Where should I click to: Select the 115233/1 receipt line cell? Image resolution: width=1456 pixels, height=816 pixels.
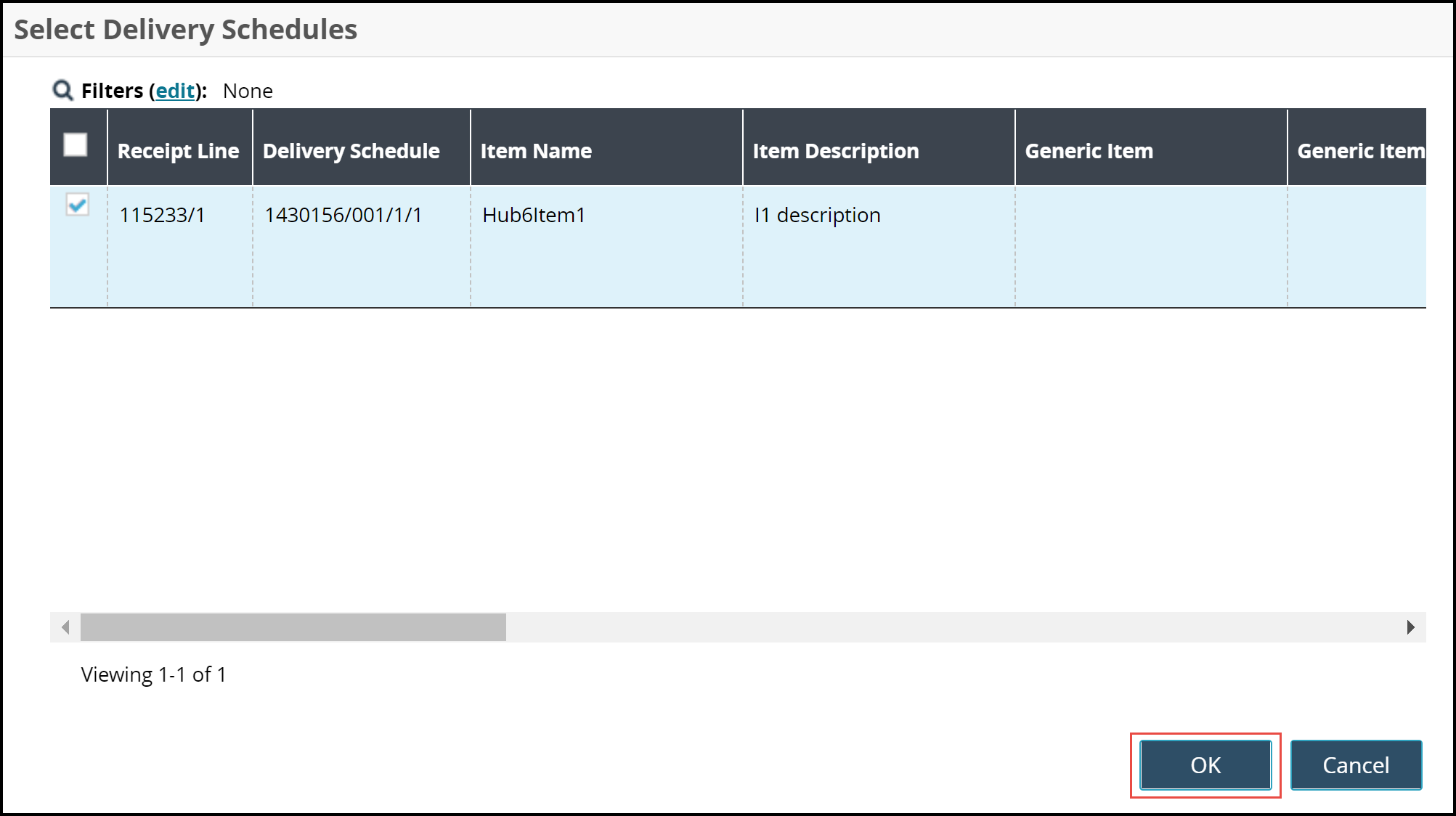point(162,216)
